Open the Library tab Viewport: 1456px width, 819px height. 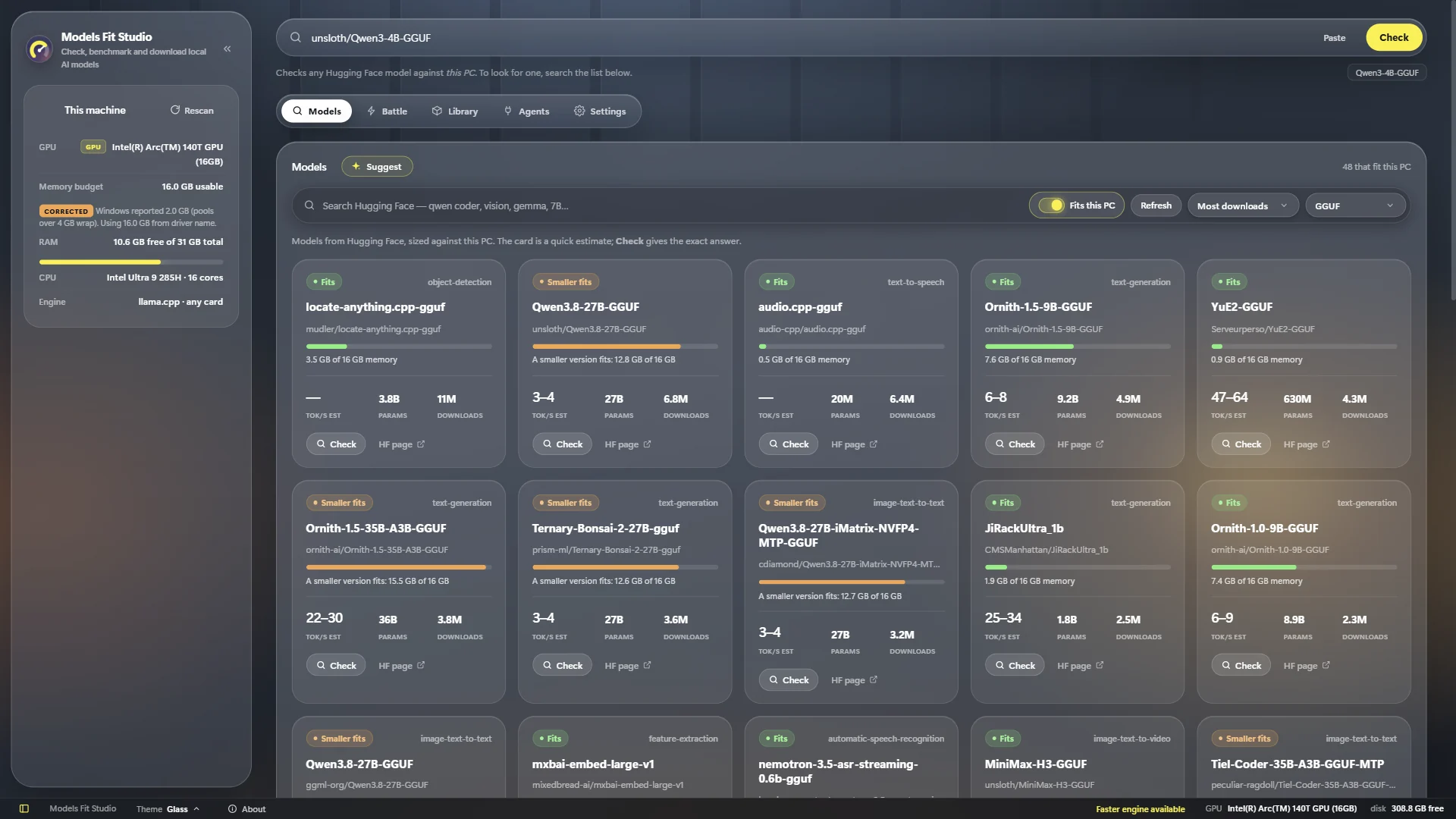click(x=455, y=111)
